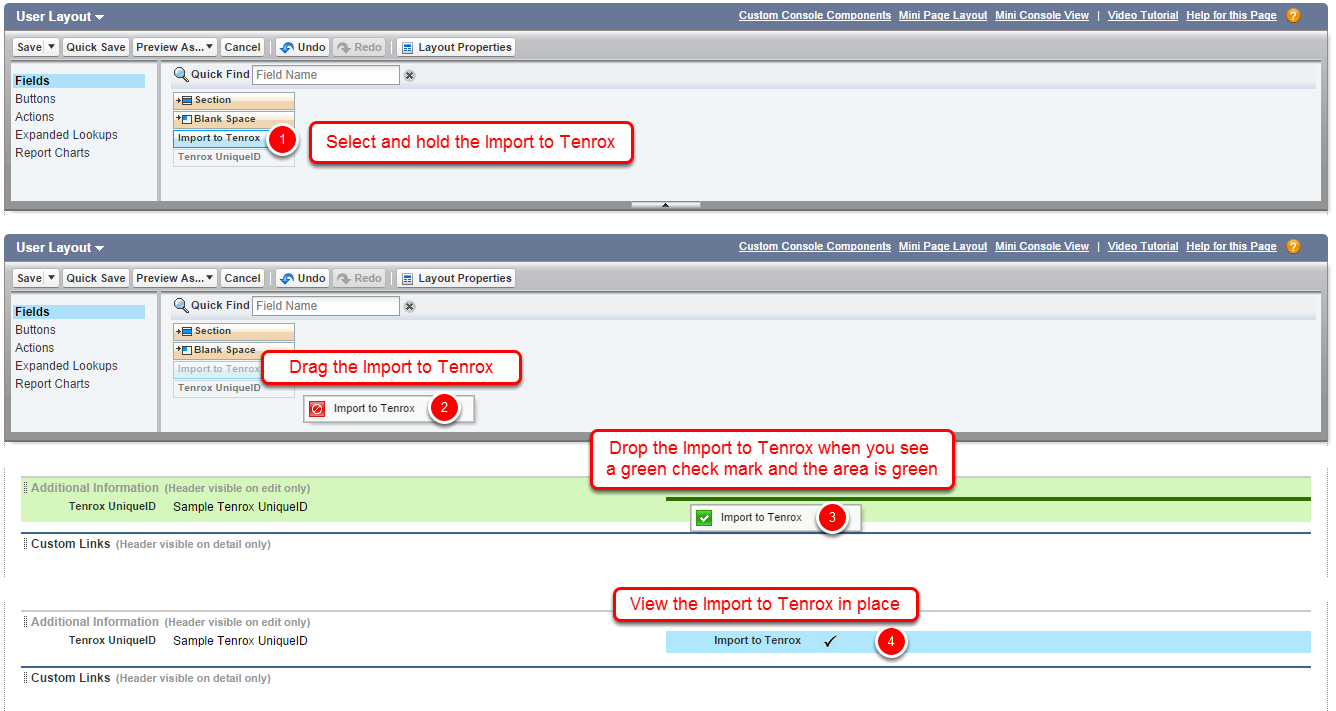
Task: Select Buttons category in upper panel
Action: (36, 99)
